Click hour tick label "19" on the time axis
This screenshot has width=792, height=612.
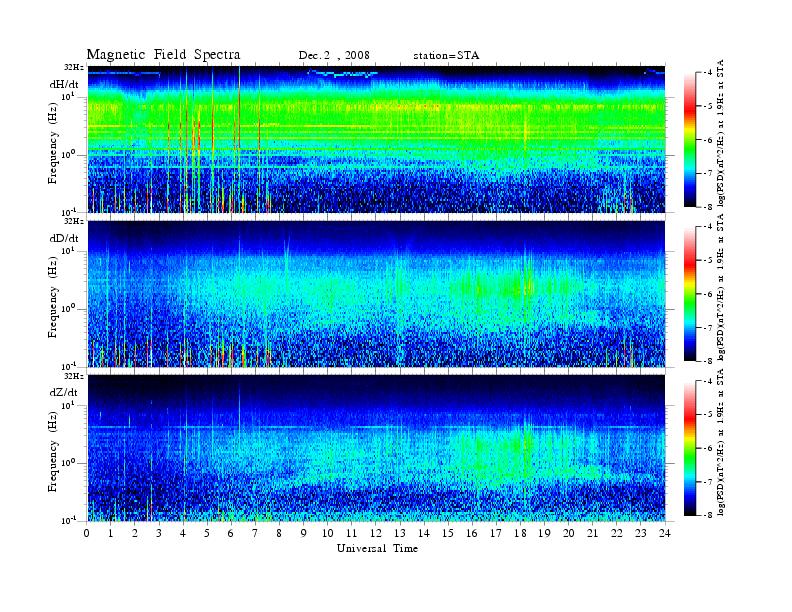coord(544,533)
